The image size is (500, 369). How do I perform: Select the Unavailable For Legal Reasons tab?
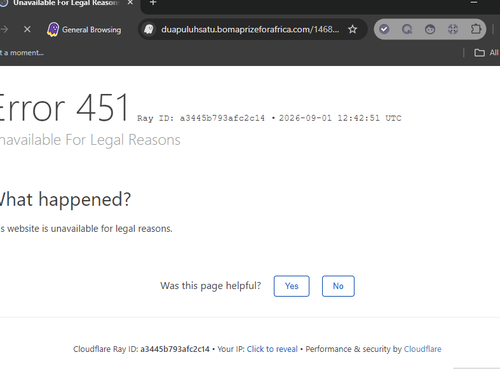[65, 3]
